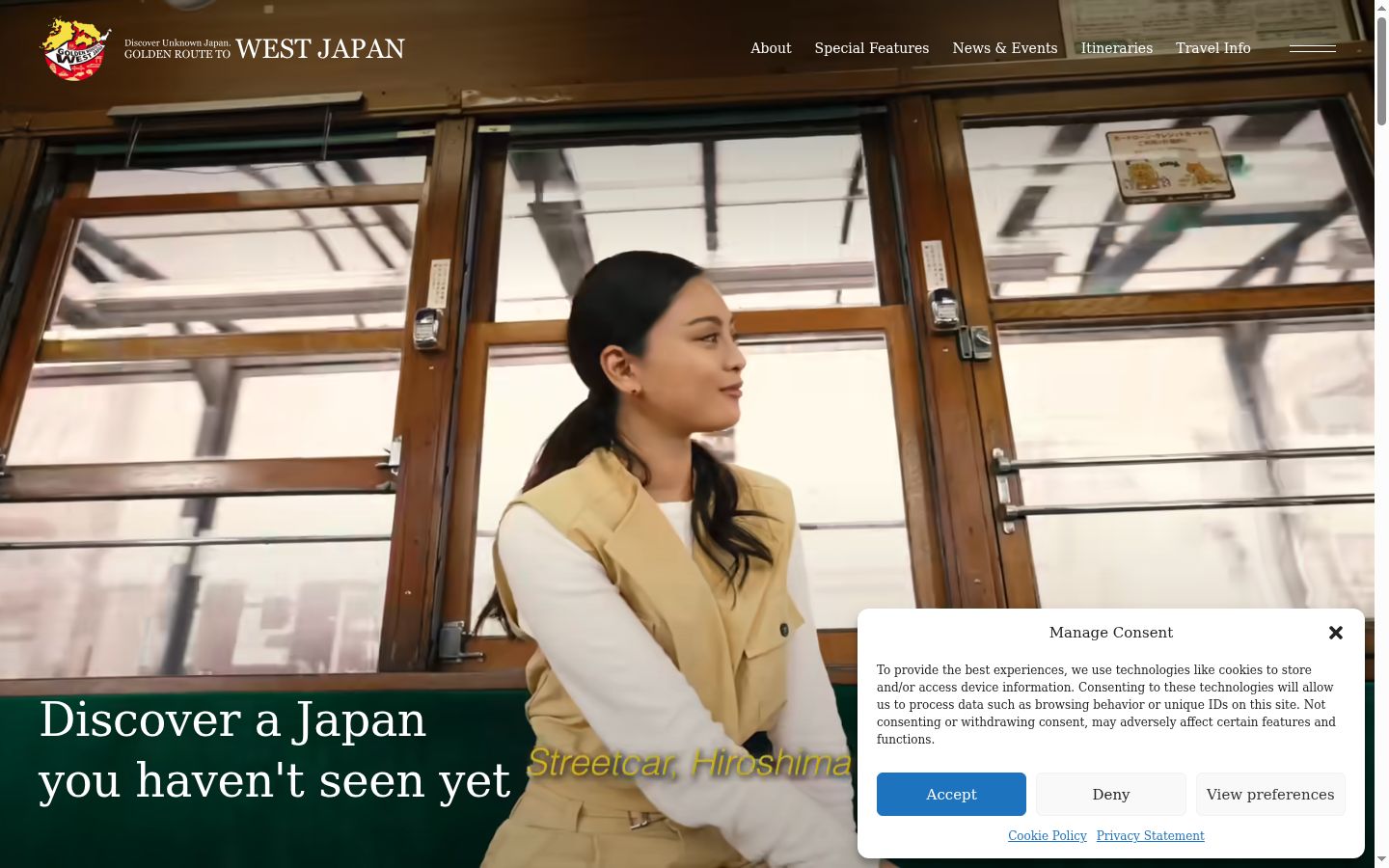Screen dimensions: 1389x868
Task: Click the WEST JAPAN site title
Action: 320,48
